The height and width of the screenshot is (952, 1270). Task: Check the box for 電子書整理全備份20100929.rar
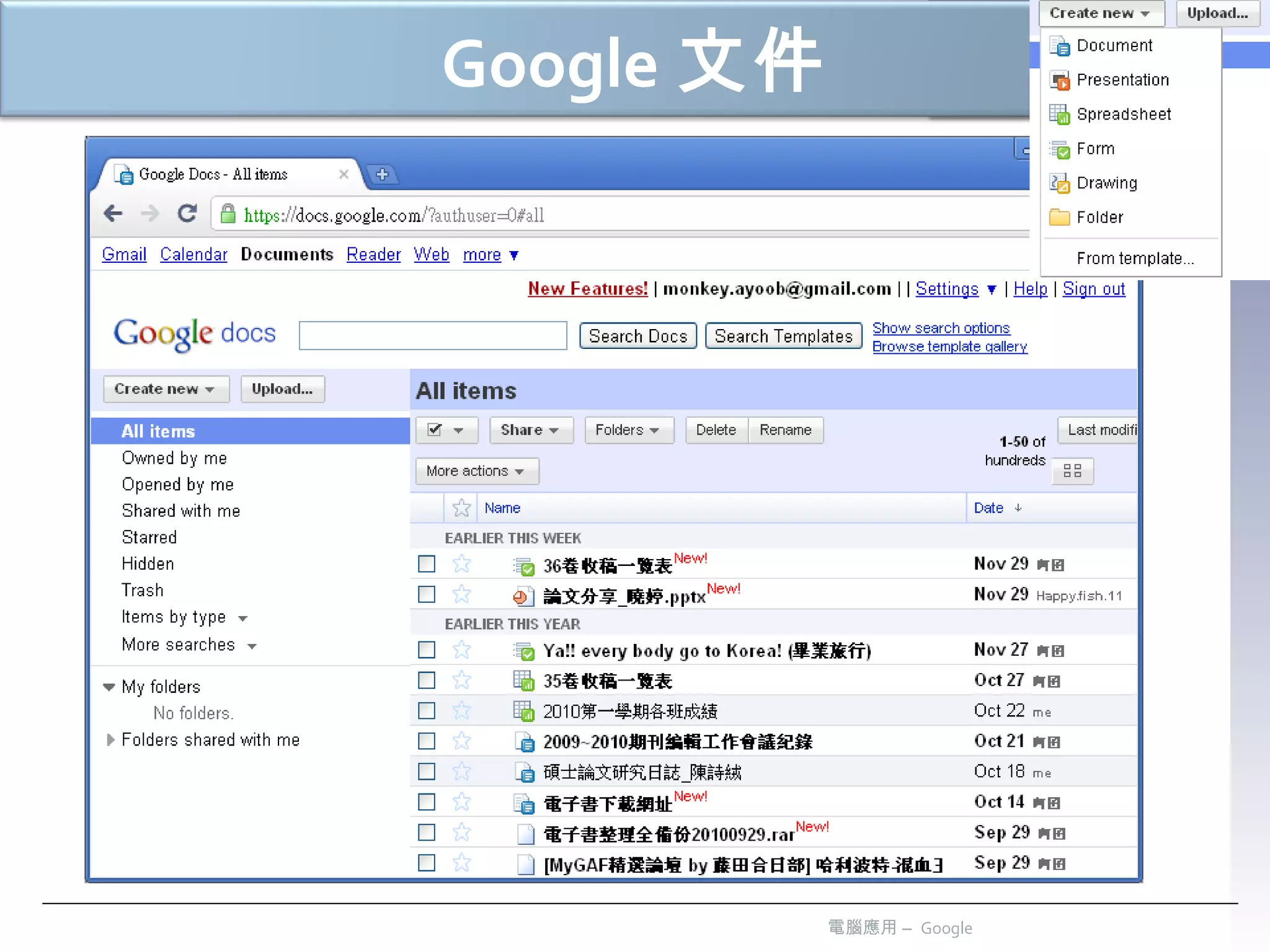427,832
